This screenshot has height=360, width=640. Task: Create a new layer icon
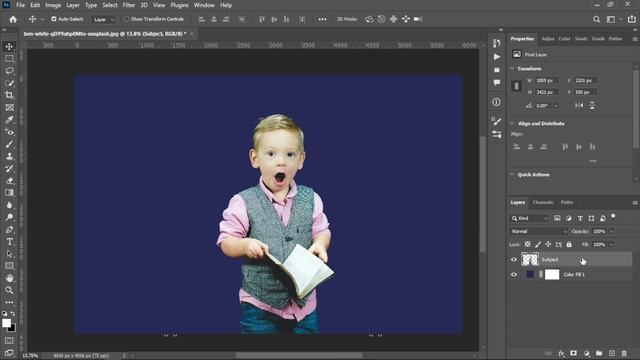[611, 353]
